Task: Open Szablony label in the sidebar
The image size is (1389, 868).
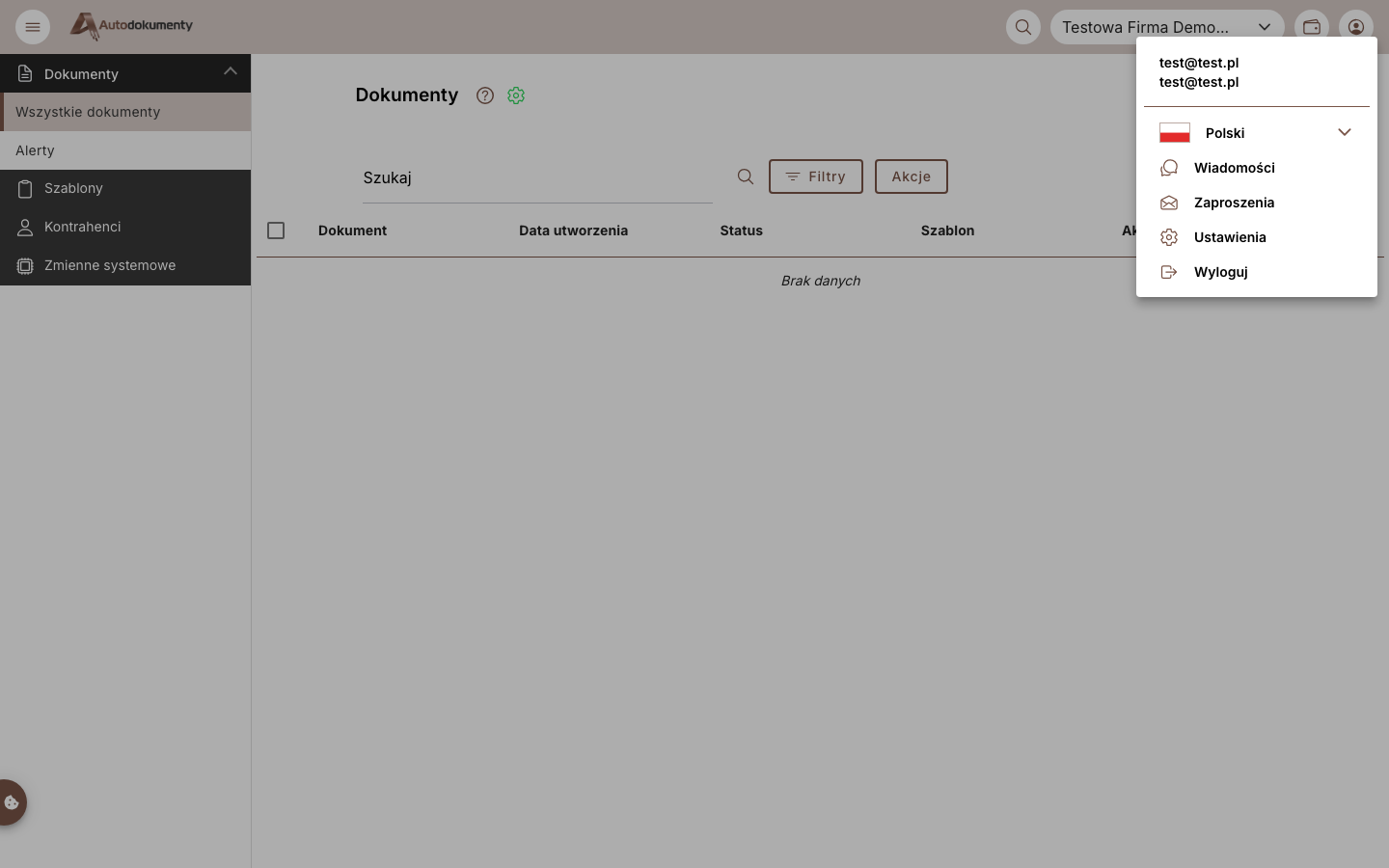Action: coord(73,188)
